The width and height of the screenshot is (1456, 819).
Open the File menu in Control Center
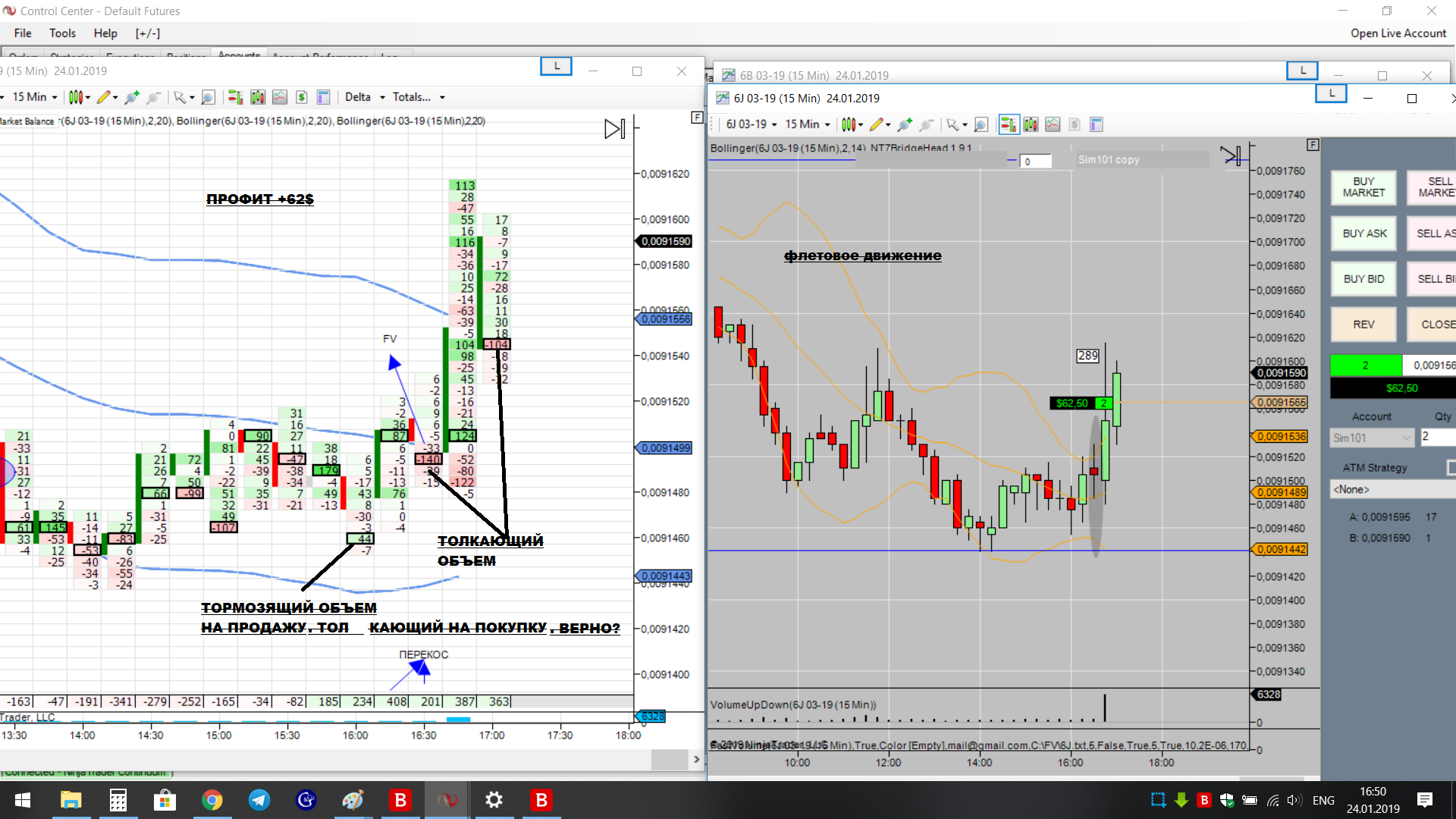click(x=23, y=33)
